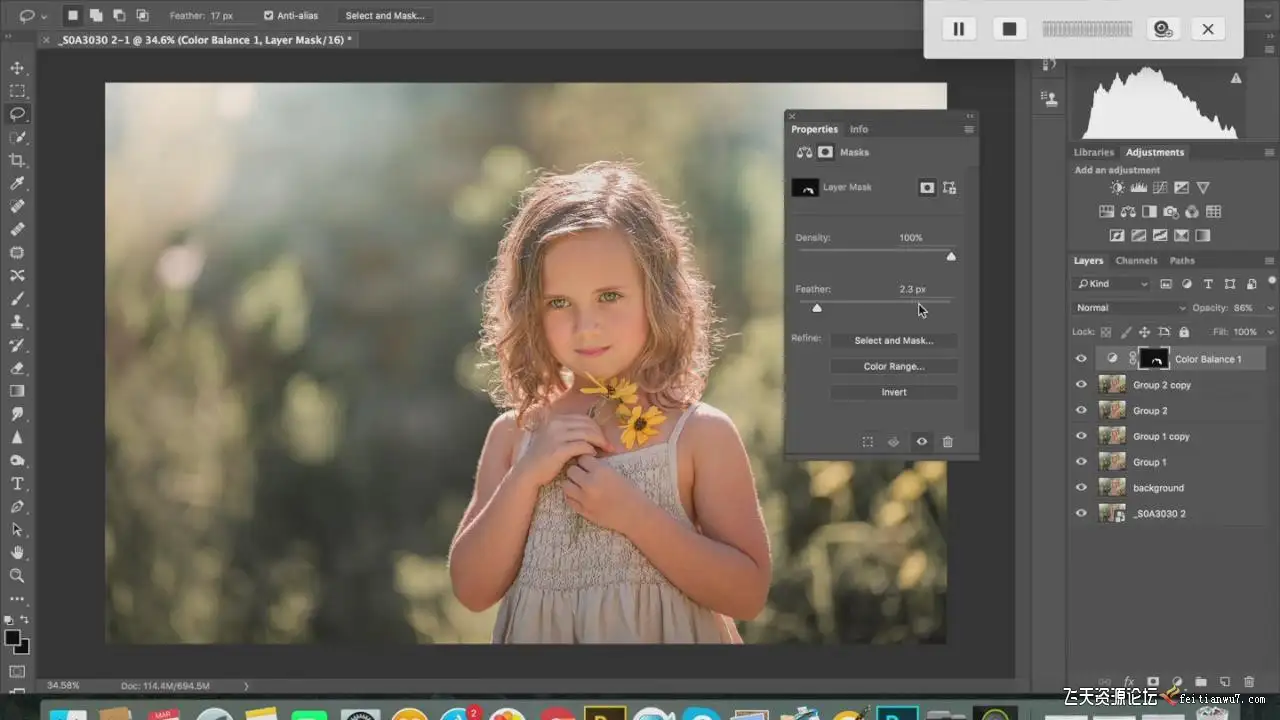Switch to the Channels tab
The image size is (1280, 720).
click(1136, 261)
